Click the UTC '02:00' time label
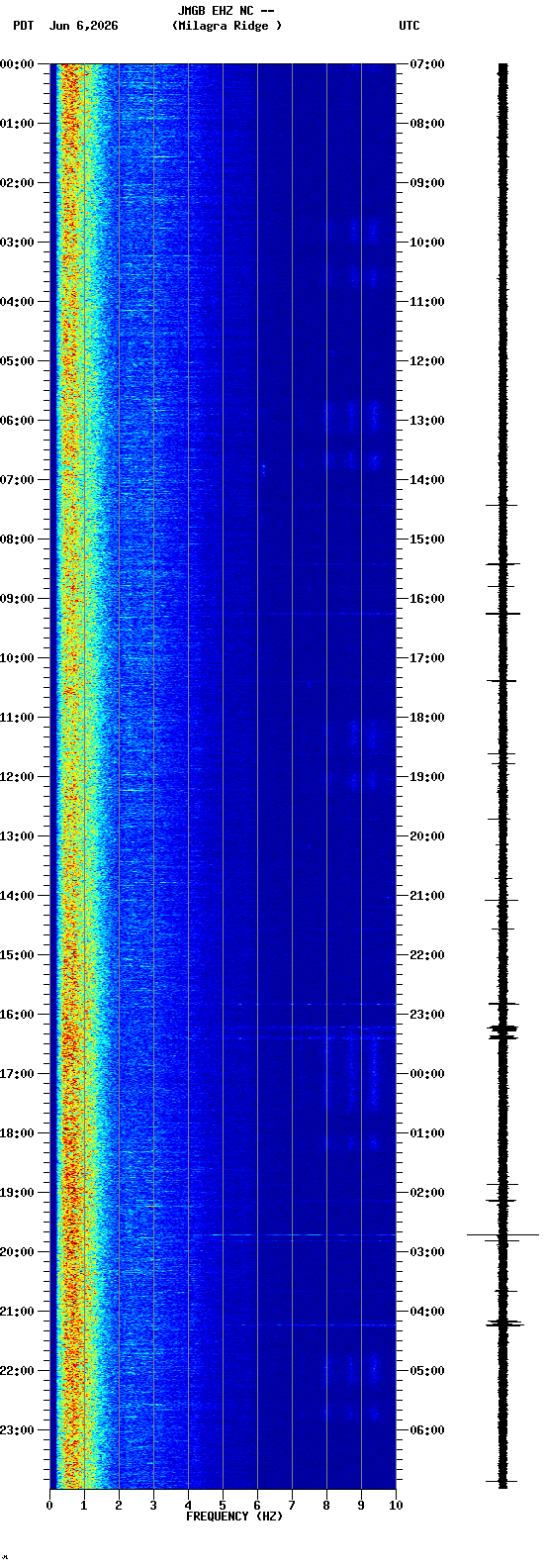This screenshot has height=1568, width=546. pos(427,1193)
